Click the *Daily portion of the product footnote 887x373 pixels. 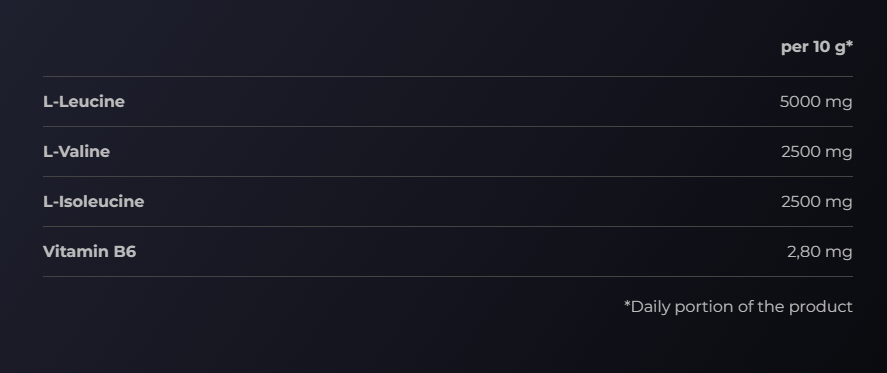(738, 307)
